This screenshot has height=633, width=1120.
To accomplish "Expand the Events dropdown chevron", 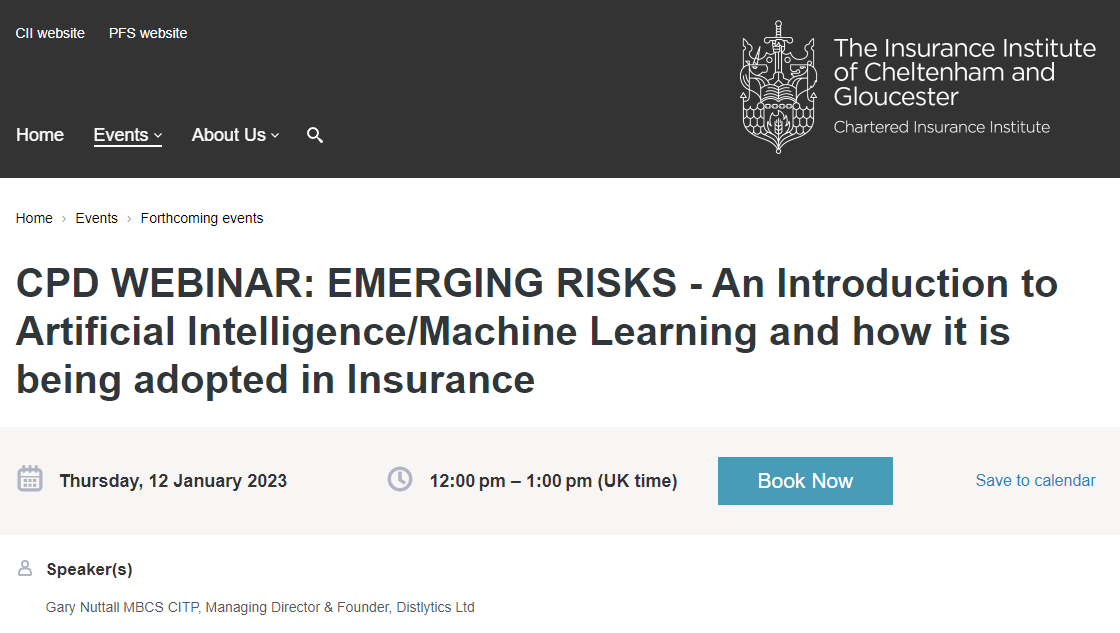I will click(158, 136).
